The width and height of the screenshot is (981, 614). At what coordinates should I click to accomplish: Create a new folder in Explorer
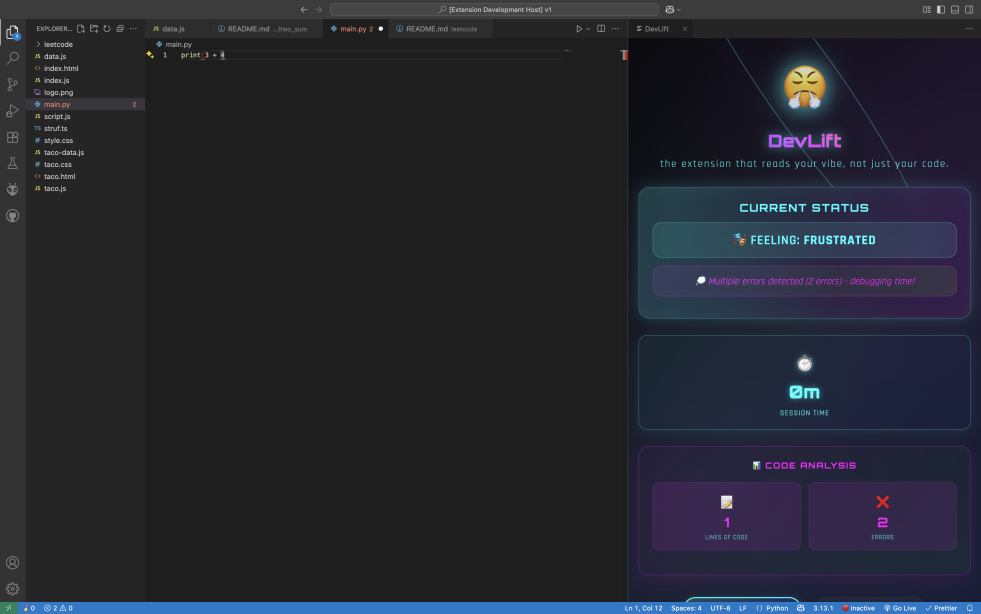tap(94, 29)
